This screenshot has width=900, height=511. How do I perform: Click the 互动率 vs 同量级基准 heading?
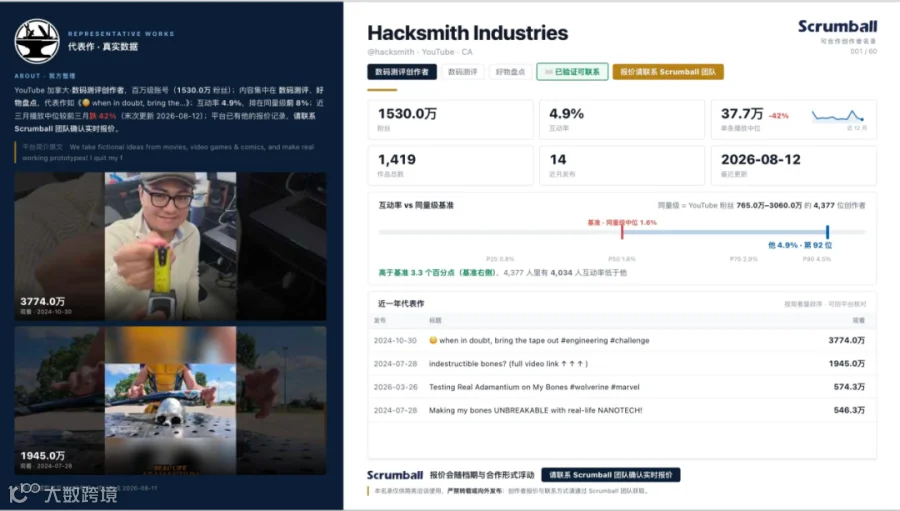point(416,205)
